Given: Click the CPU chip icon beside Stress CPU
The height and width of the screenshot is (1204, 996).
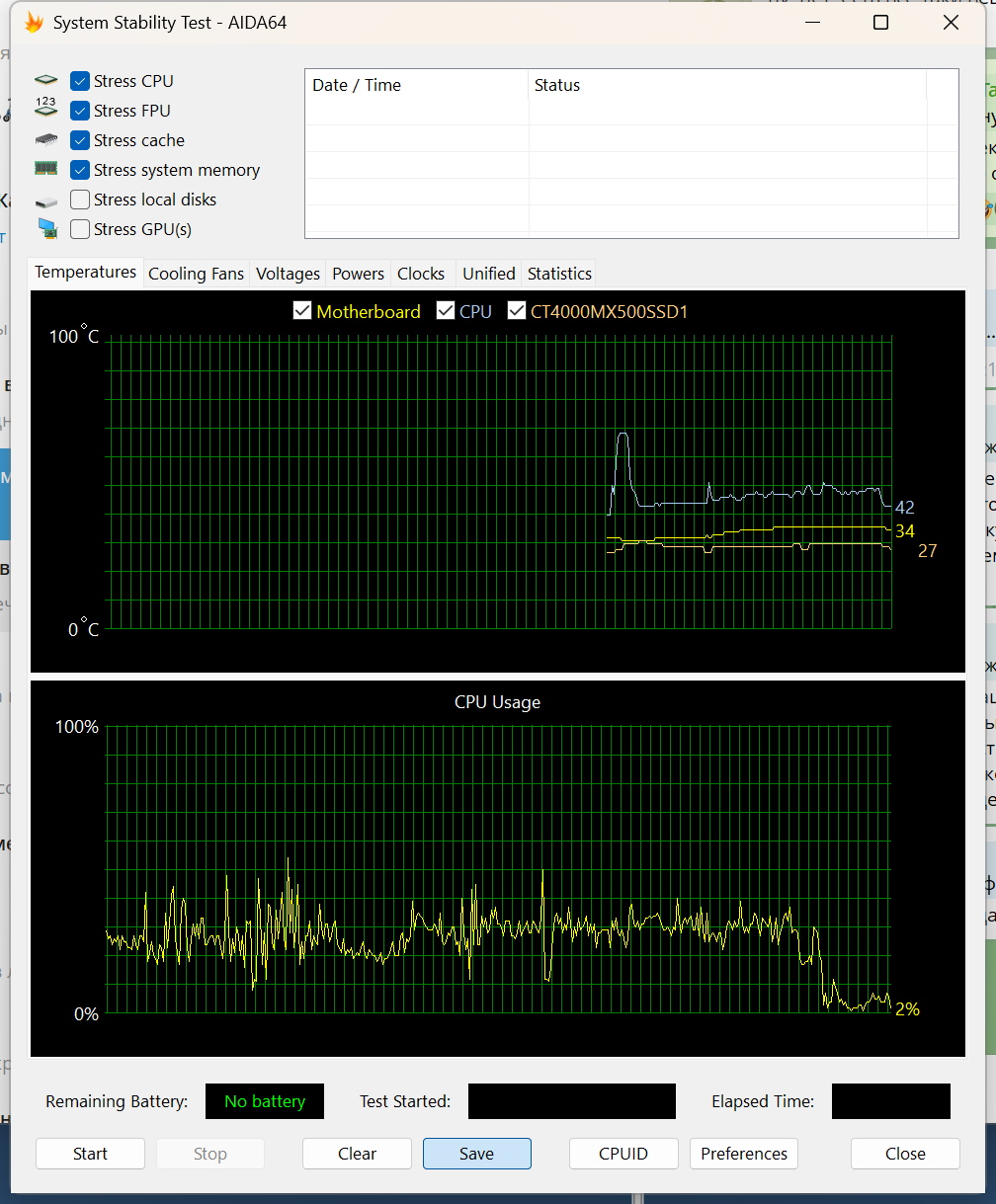Looking at the screenshot, I should [46, 81].
